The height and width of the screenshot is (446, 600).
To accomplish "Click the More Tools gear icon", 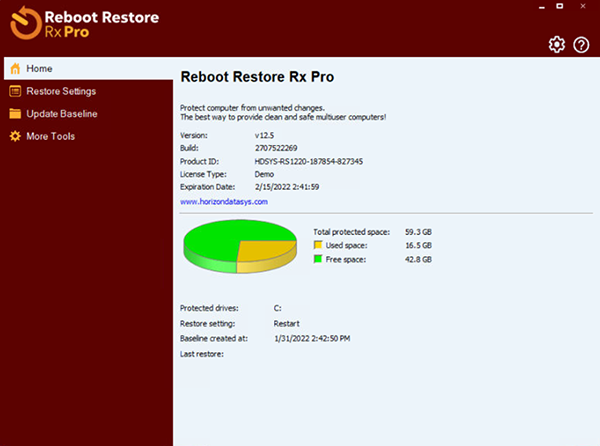I will 15,136.
